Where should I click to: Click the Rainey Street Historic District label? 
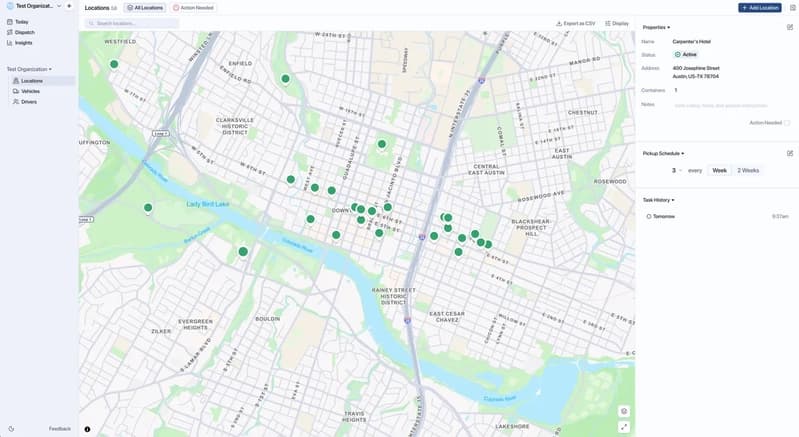coord(393,296)
